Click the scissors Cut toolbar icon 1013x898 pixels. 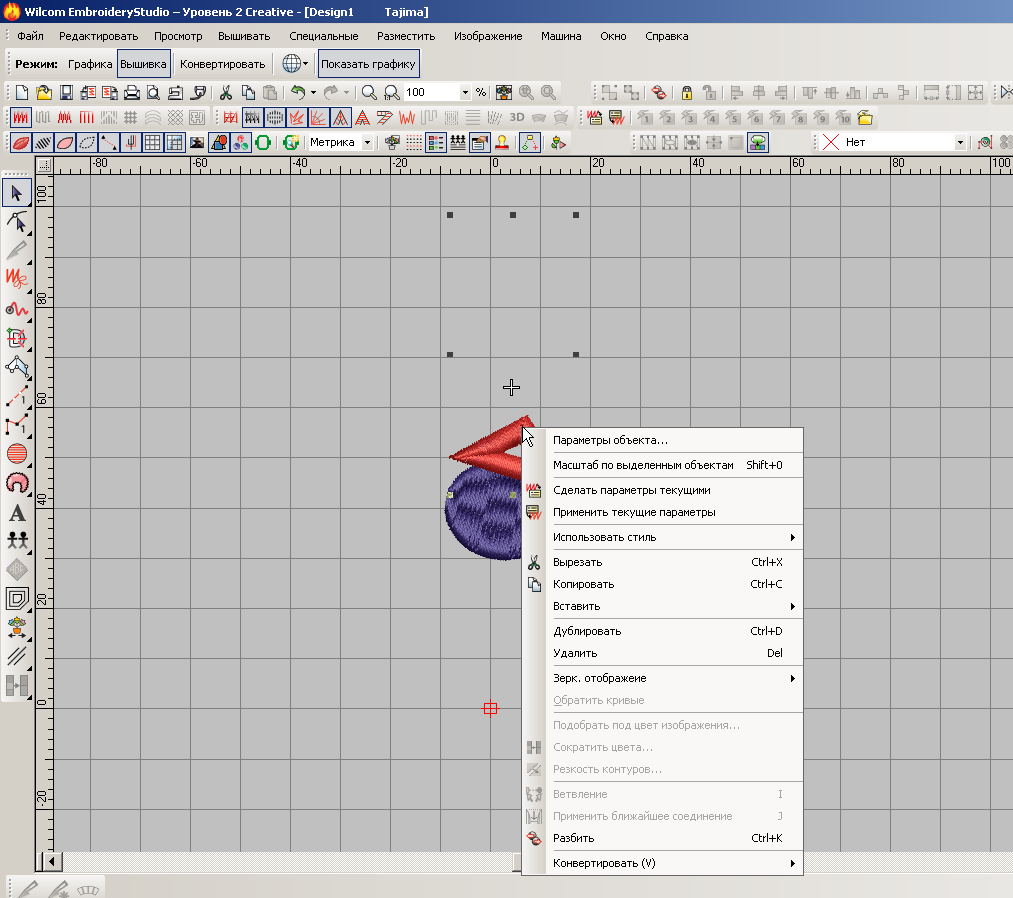tap(226, 92)
